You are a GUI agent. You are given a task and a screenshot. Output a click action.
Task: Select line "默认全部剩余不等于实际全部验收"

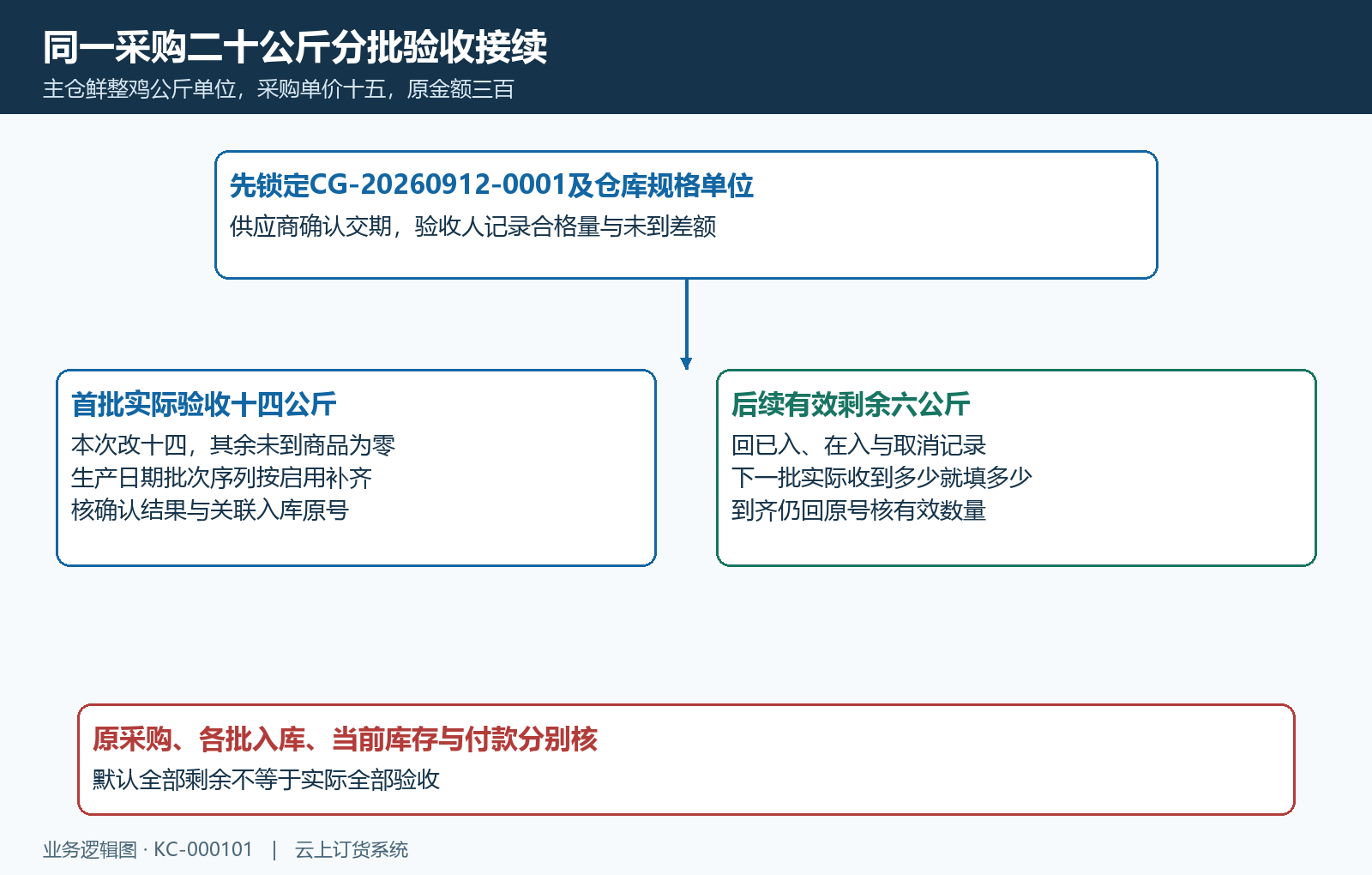[x=266, y=780]
